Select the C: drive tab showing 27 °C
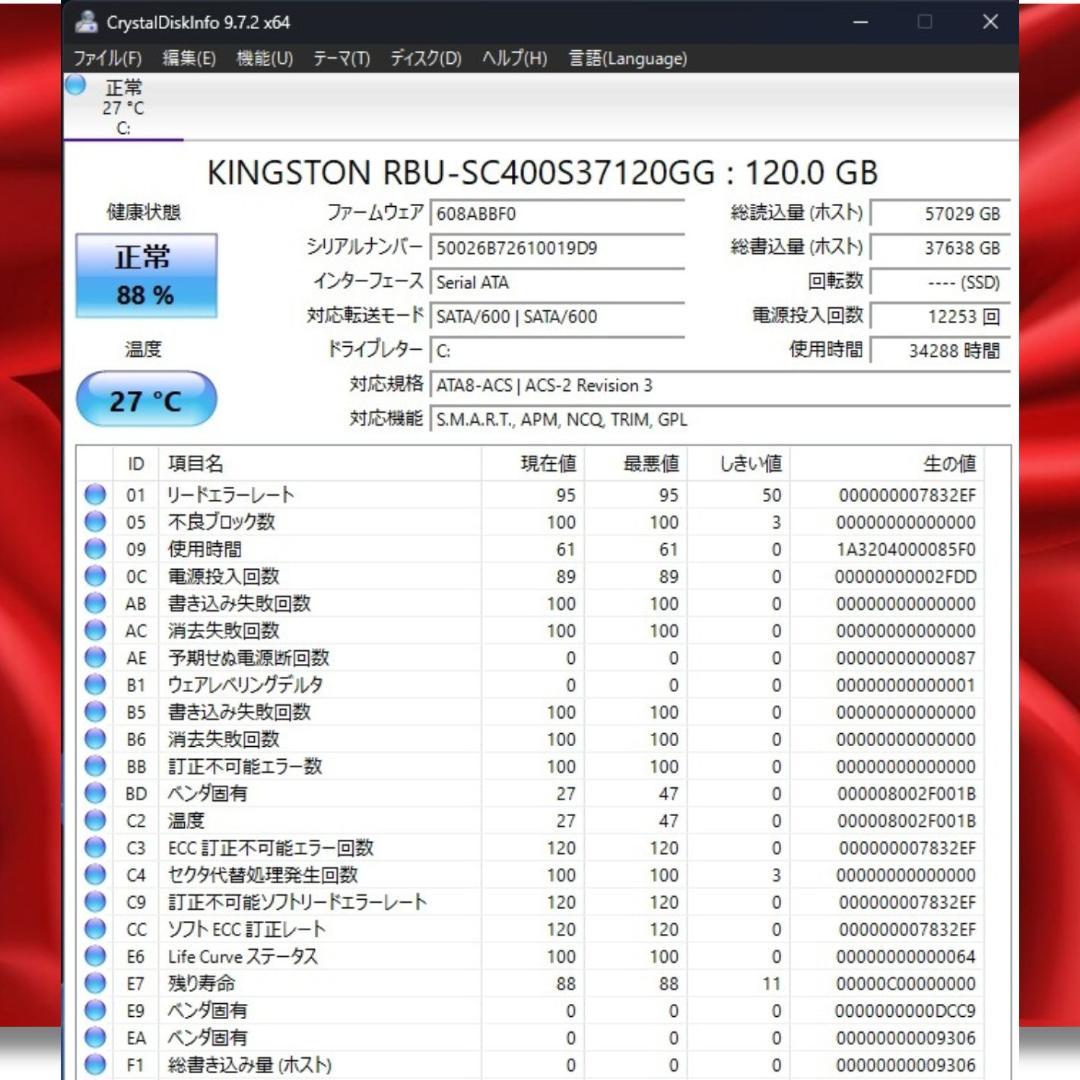Screen dimensions: 1080x1080 click(x=123, y=107)
